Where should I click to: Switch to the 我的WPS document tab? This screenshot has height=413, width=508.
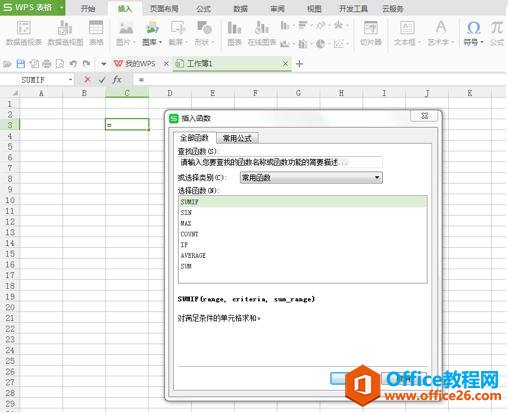140,63
